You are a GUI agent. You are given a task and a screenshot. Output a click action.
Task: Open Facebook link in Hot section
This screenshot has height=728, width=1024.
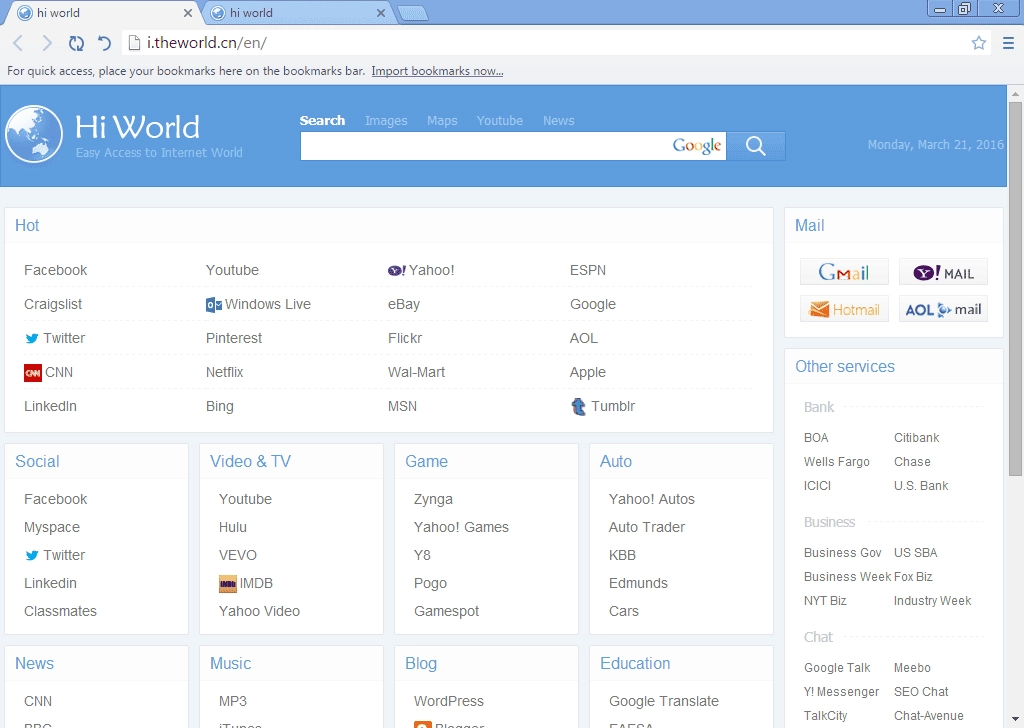56,270
